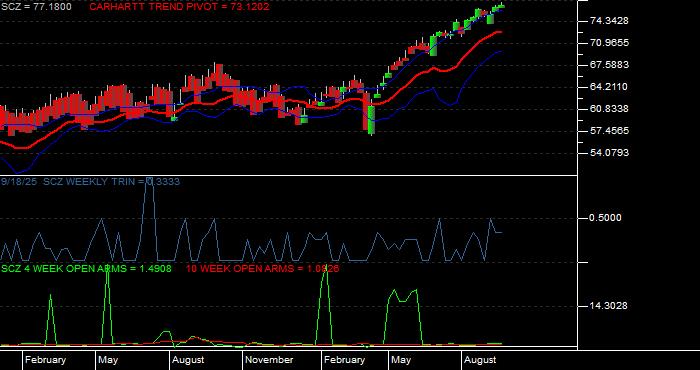Viewport: 700px width, 370px height.
Task: Select the November time axis label
Action: point(269,360)
